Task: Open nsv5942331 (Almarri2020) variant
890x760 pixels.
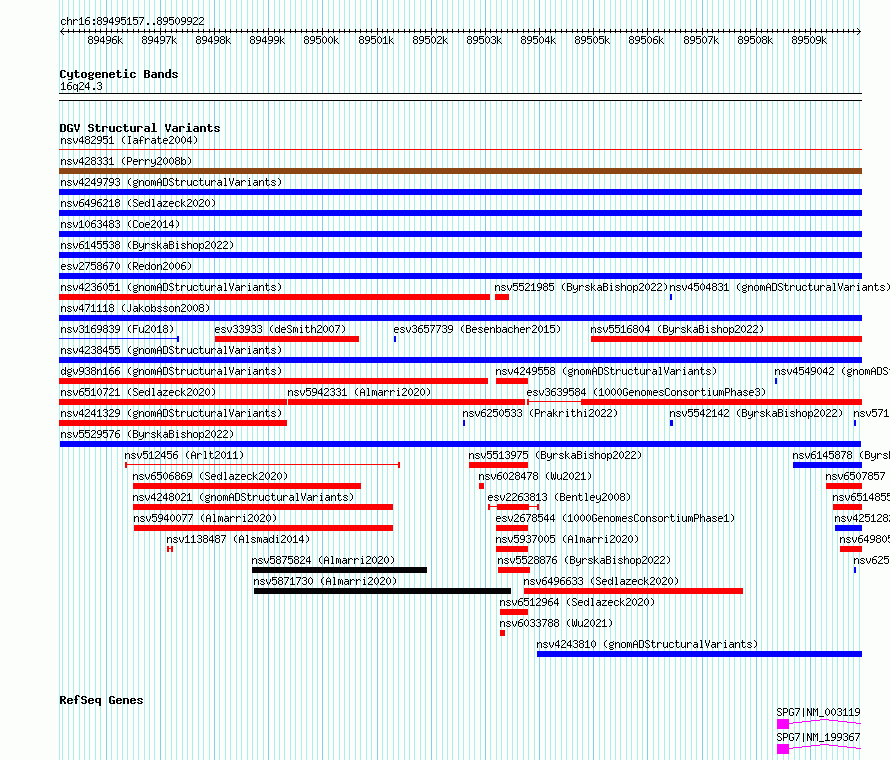Action: (359, 392)
